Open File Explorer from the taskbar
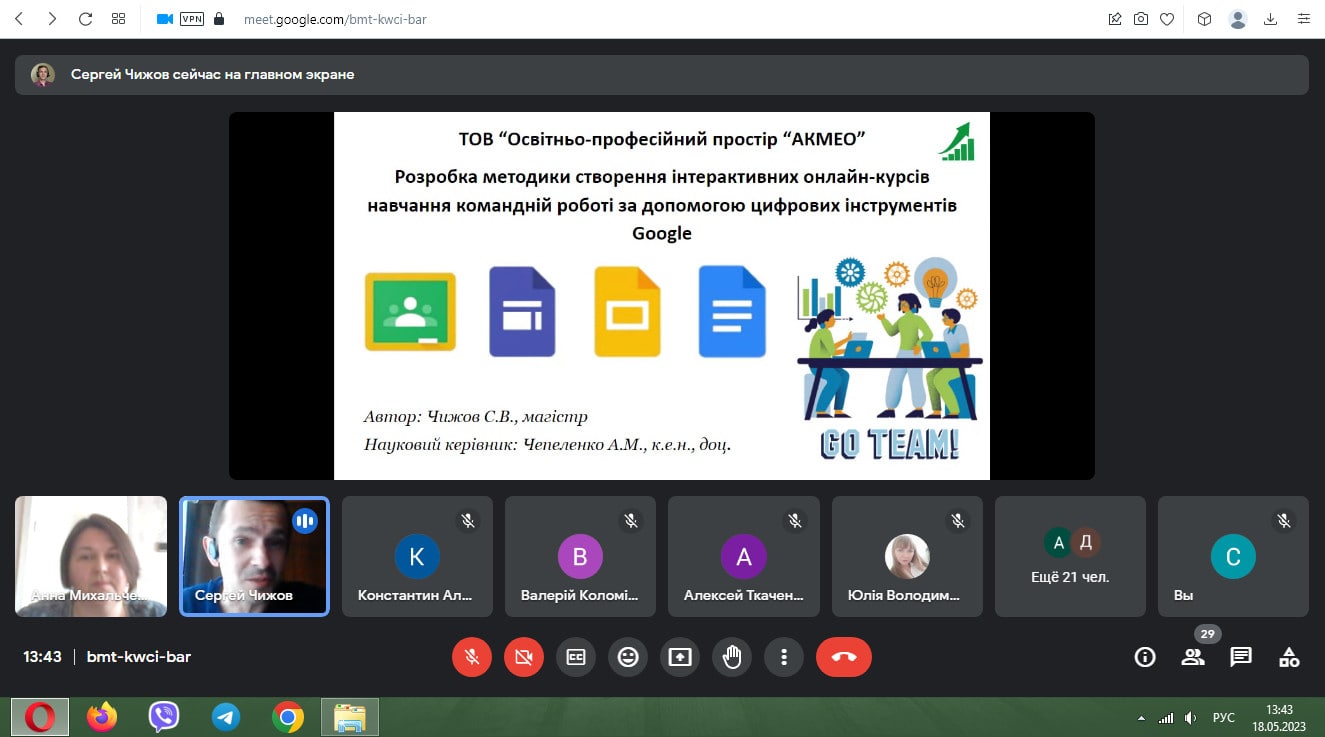This screenshot has width=1325, height=737. tap(350, 717)
